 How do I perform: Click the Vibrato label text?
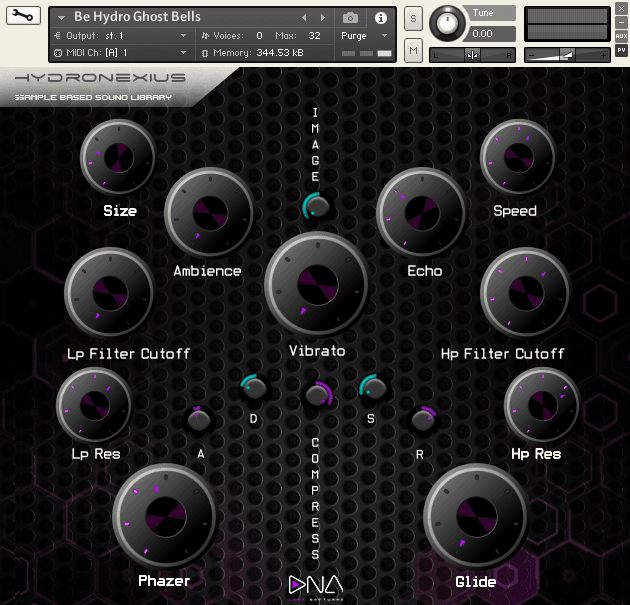[x=317, y=351]
